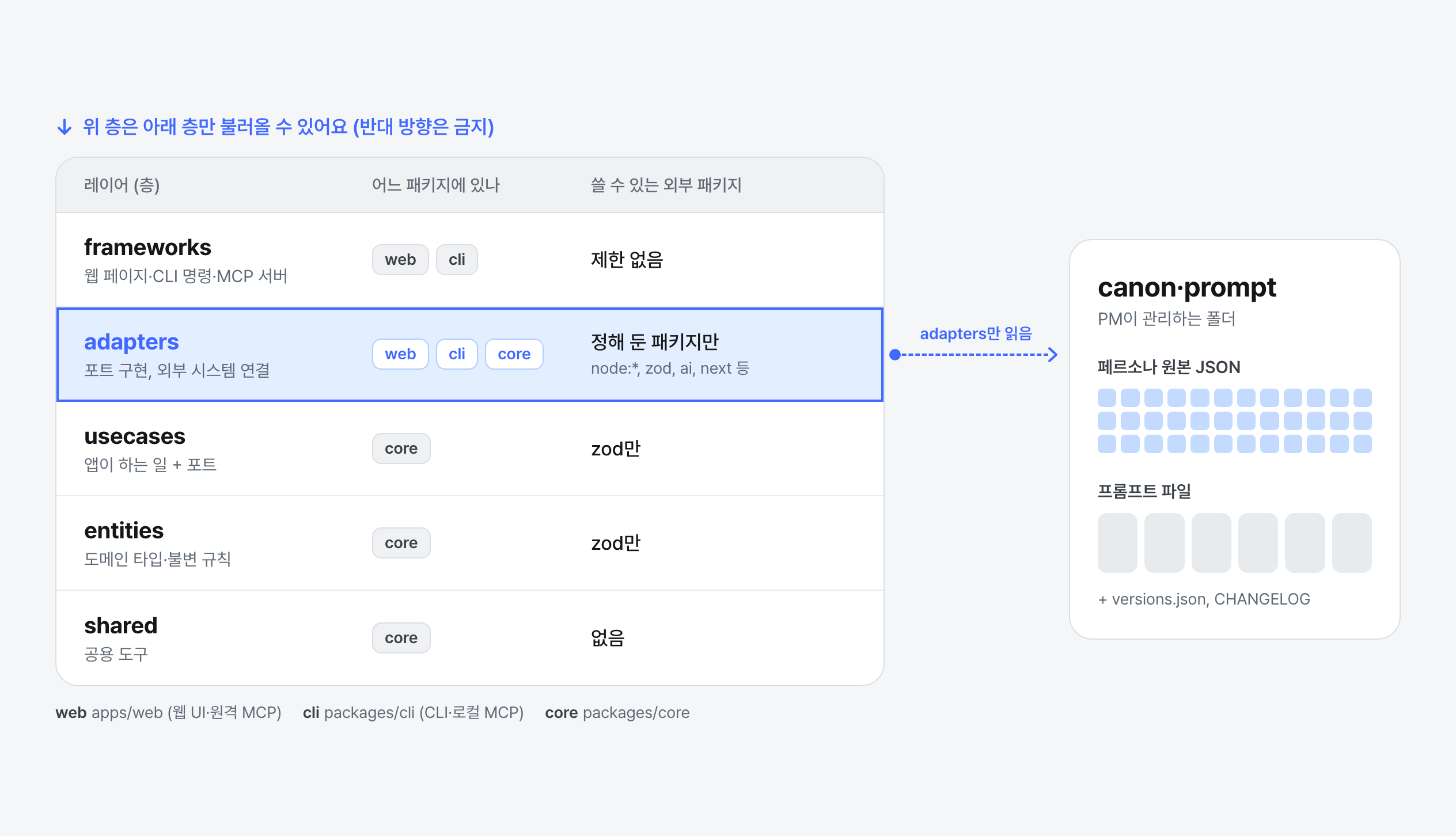
Task: Click the '도메인 타입·불변 규칙' description
Action: pos(157,559)
